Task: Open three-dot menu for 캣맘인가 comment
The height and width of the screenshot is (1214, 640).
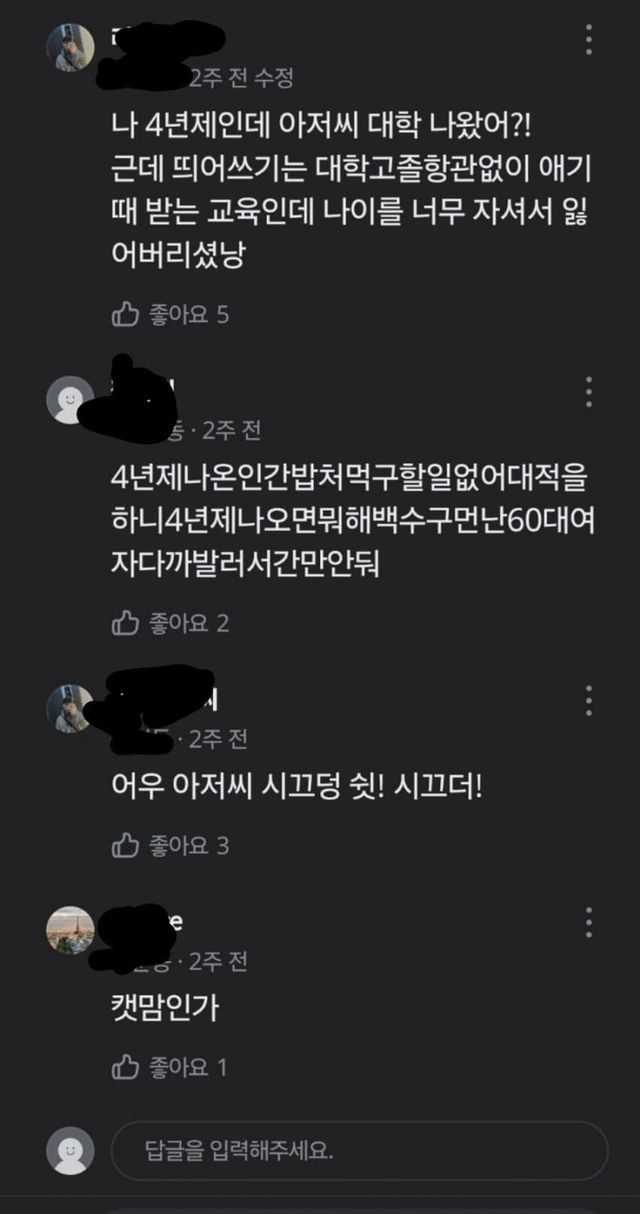Action: (x=589, y=922)
